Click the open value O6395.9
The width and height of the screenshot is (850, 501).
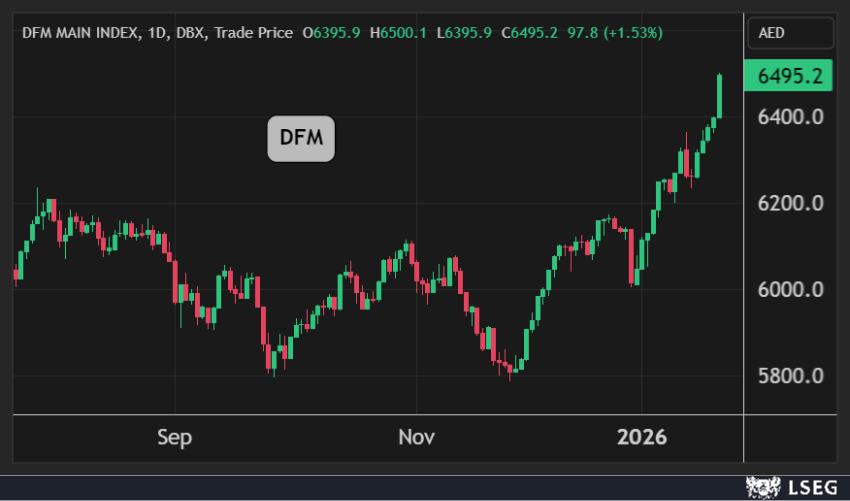click(332, 33)
